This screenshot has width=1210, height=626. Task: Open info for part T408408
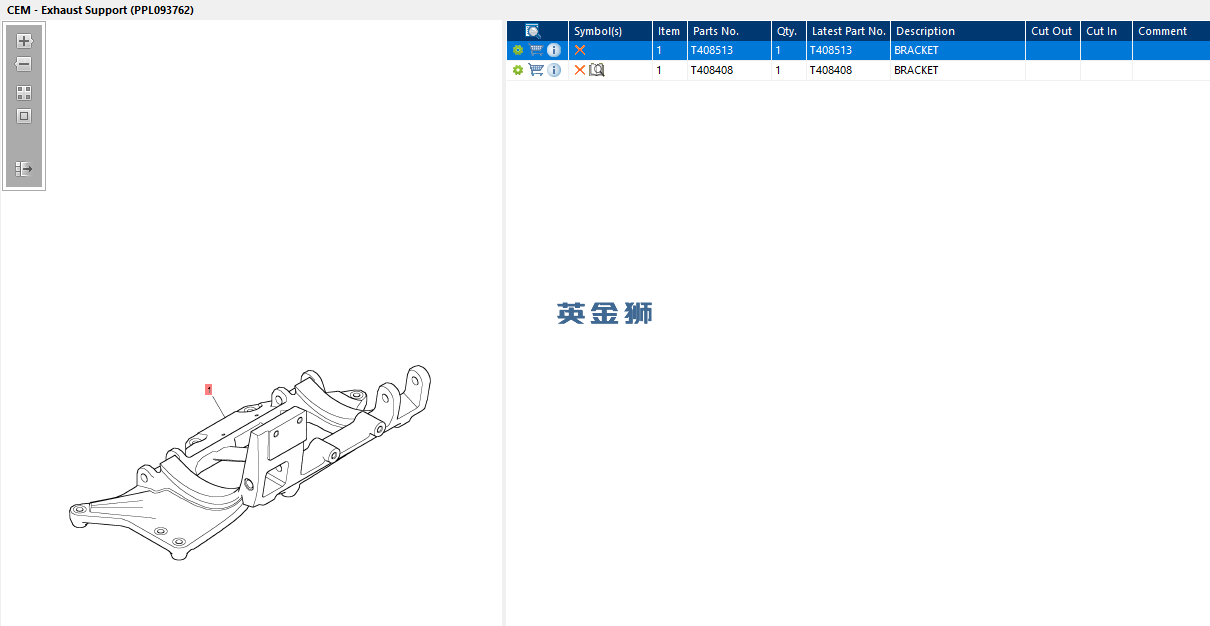tap(554, 70)
